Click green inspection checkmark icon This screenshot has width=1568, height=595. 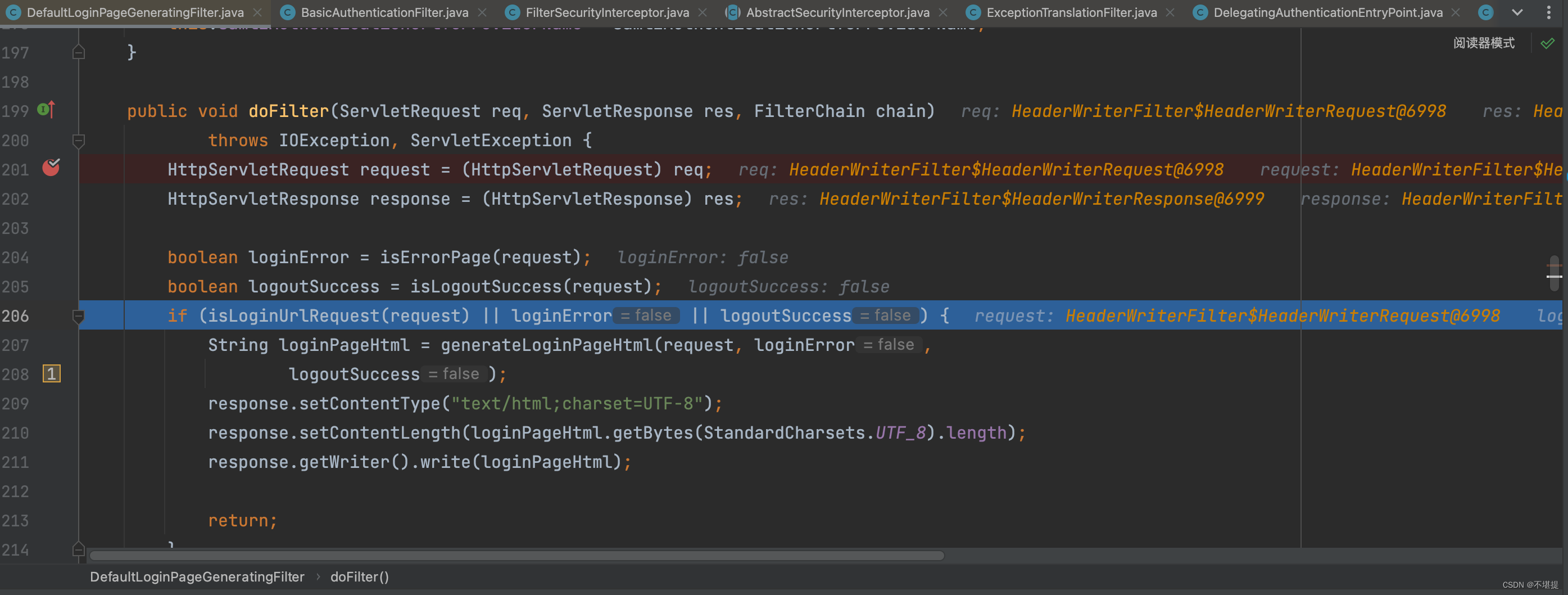(1547, 43)
